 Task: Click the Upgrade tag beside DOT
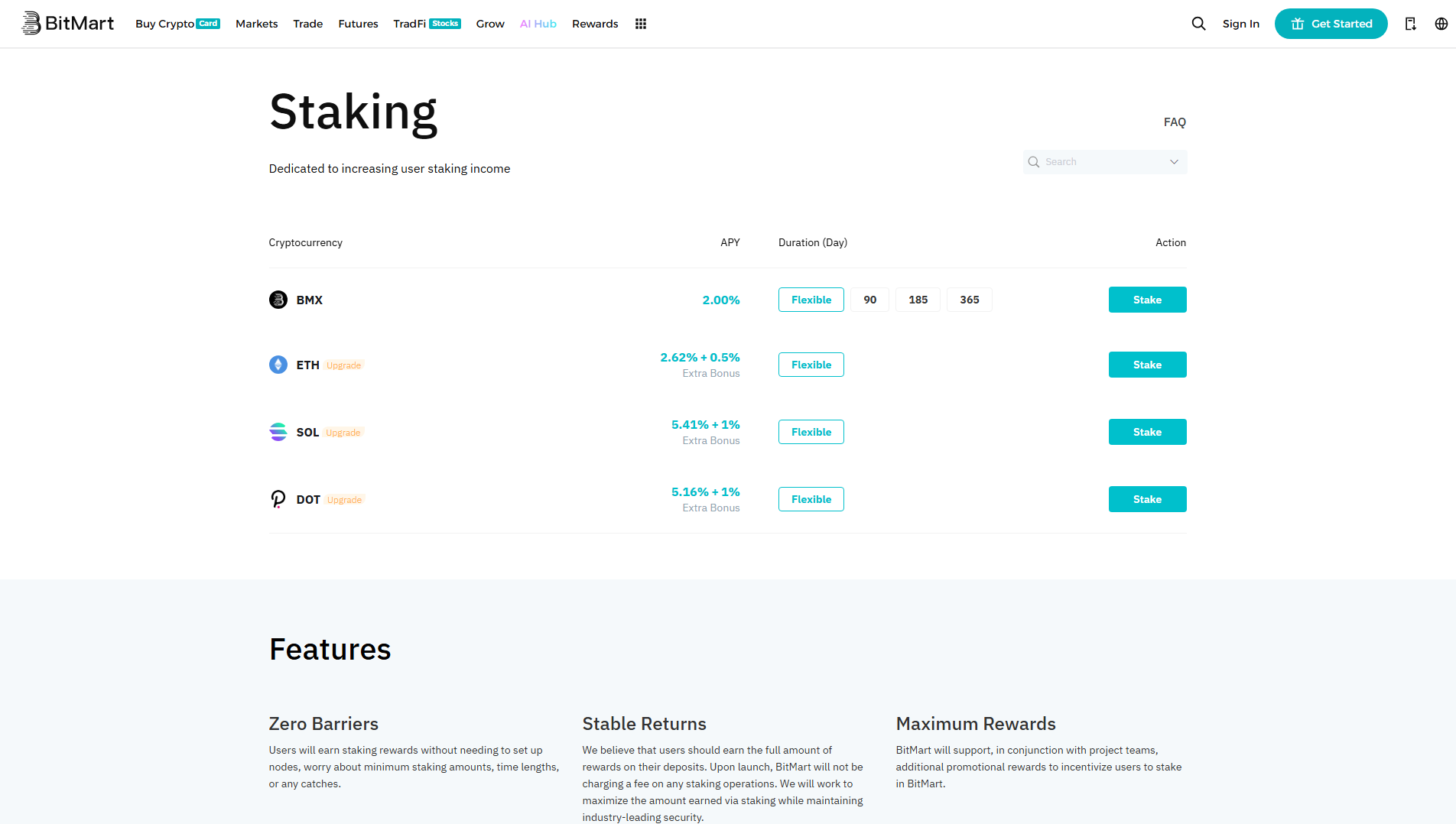(345, 500)
